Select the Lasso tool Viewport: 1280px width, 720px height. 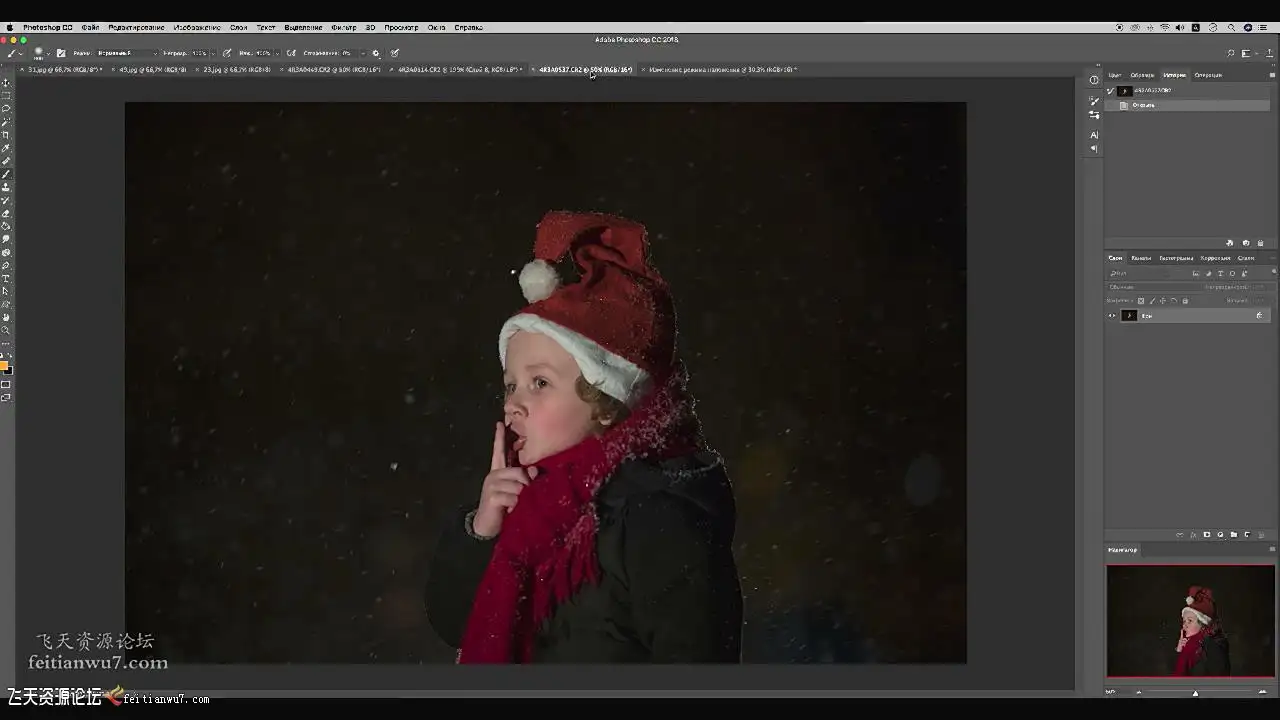6,109
